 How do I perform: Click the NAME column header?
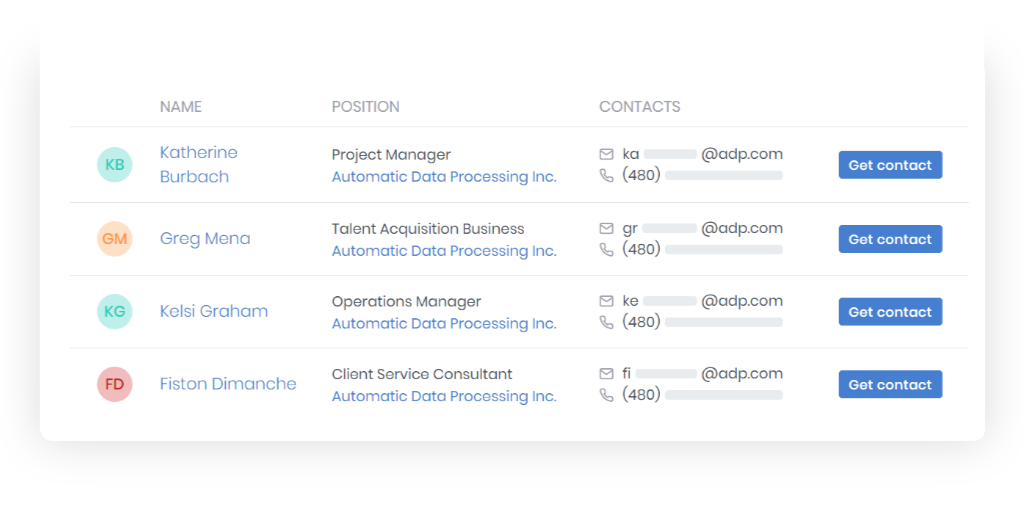coord(181,107)
